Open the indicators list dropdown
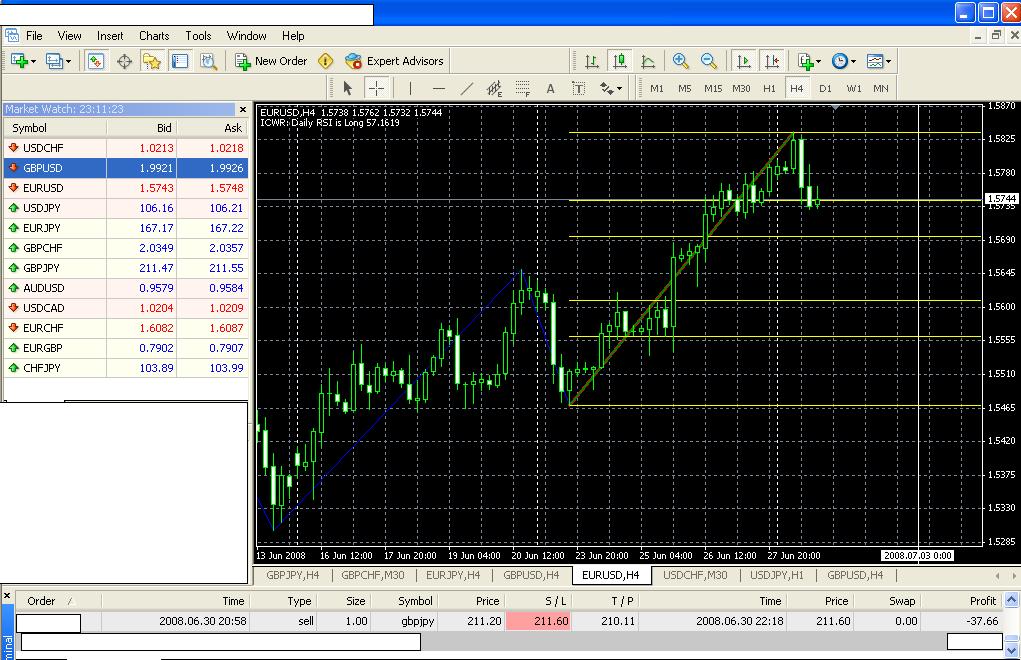 (x=808, y=61)
